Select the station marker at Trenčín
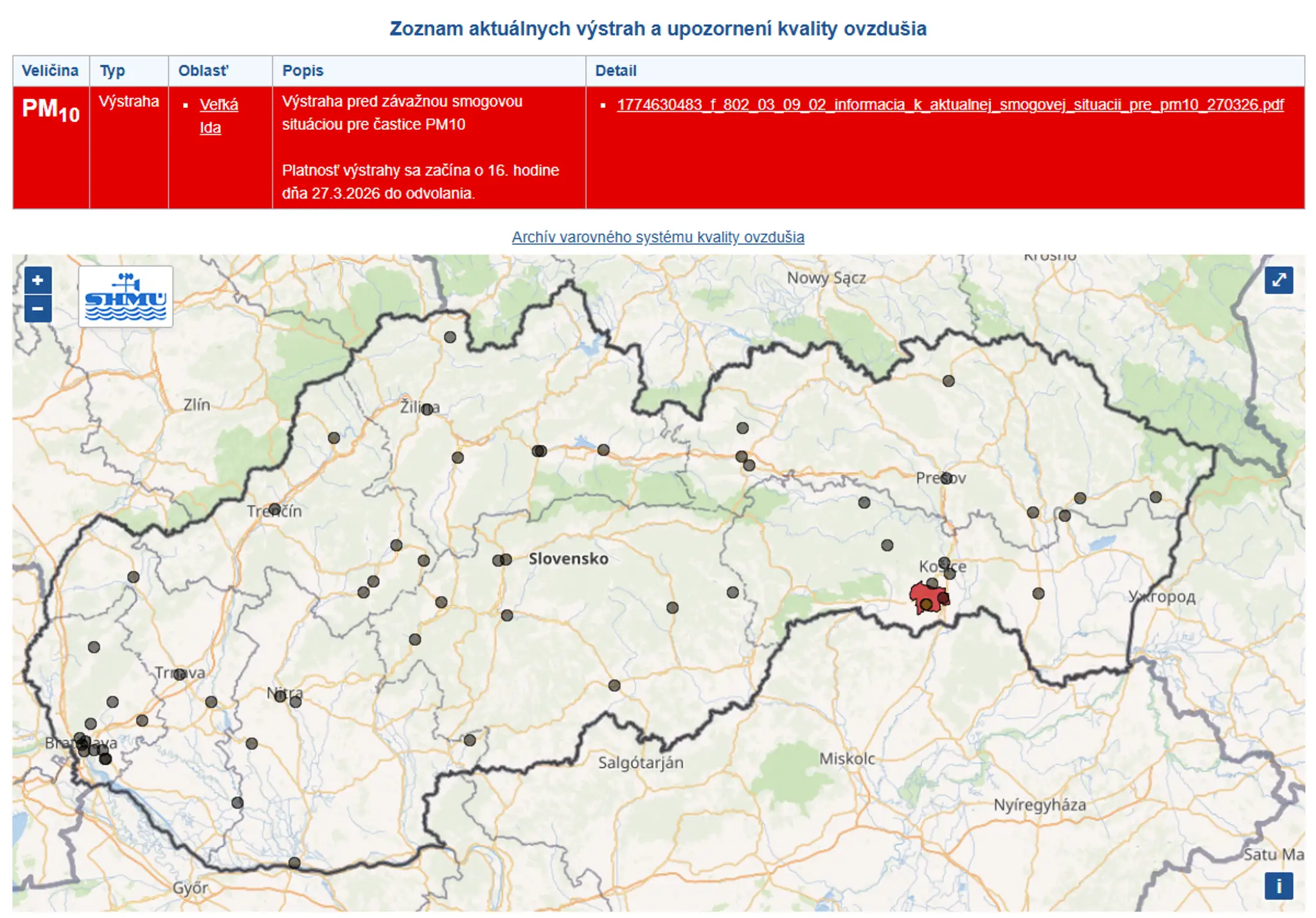This screenshot has width=1316, height=918. point(274,509)
